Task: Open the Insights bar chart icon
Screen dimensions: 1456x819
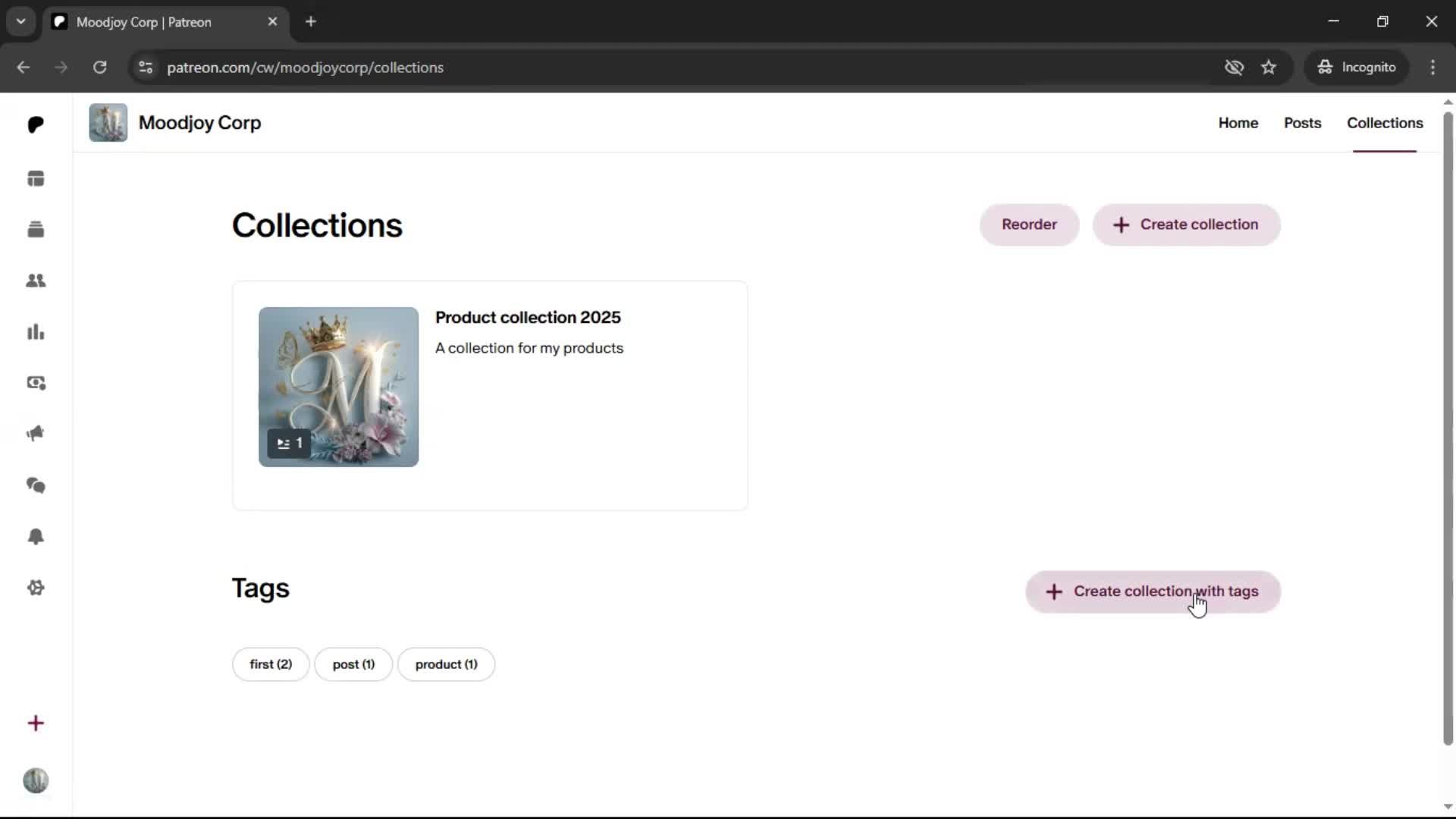Action: 36,332
